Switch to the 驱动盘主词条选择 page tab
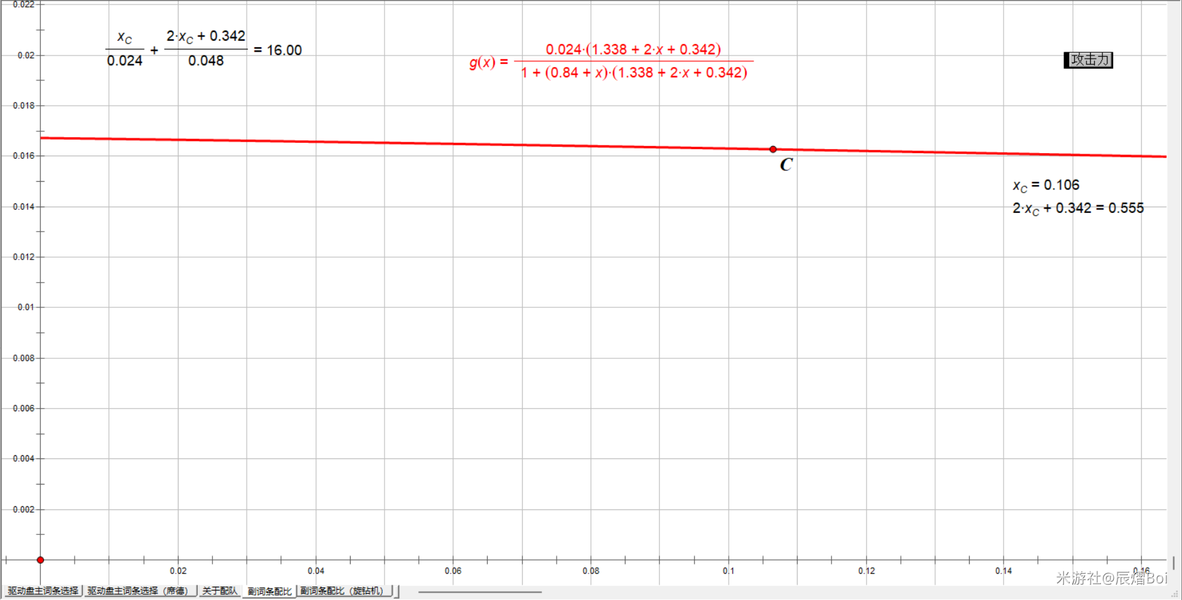 click(x=42, y=591)
